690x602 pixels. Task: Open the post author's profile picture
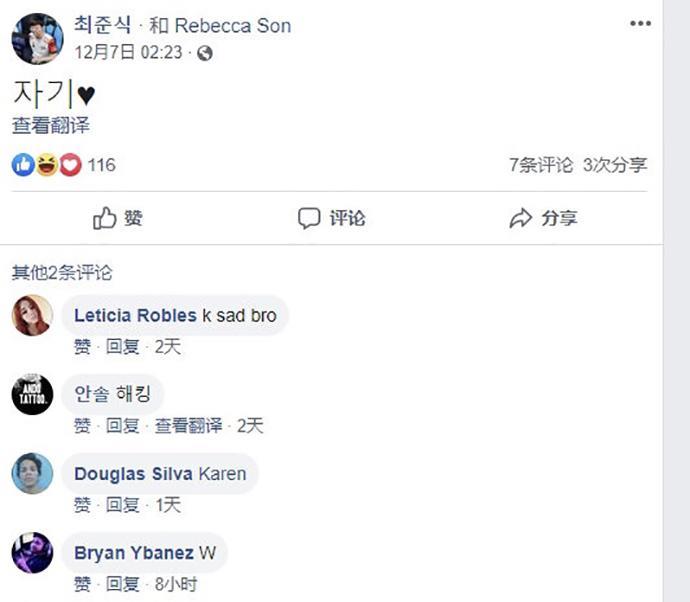(x=37, y=38)
